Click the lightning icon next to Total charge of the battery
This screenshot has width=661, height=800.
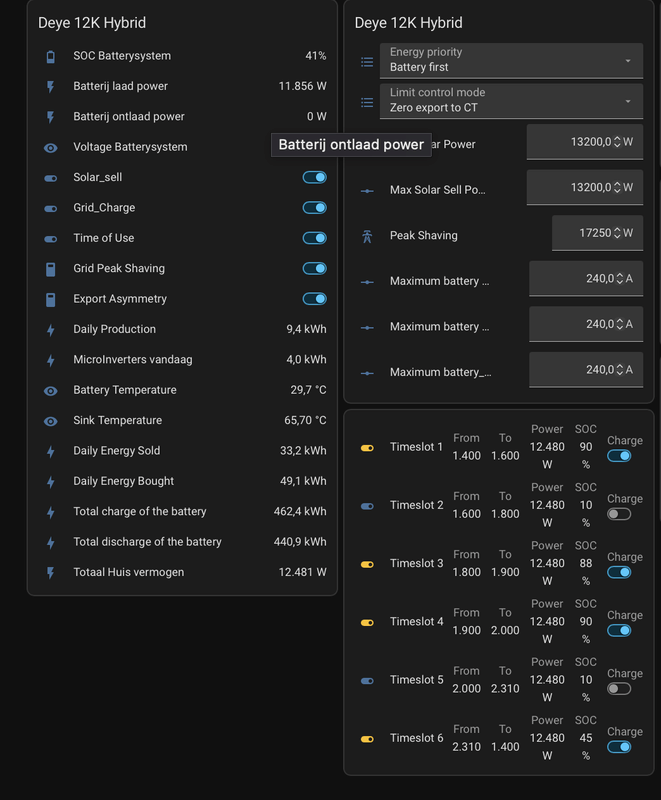[50, 512]
